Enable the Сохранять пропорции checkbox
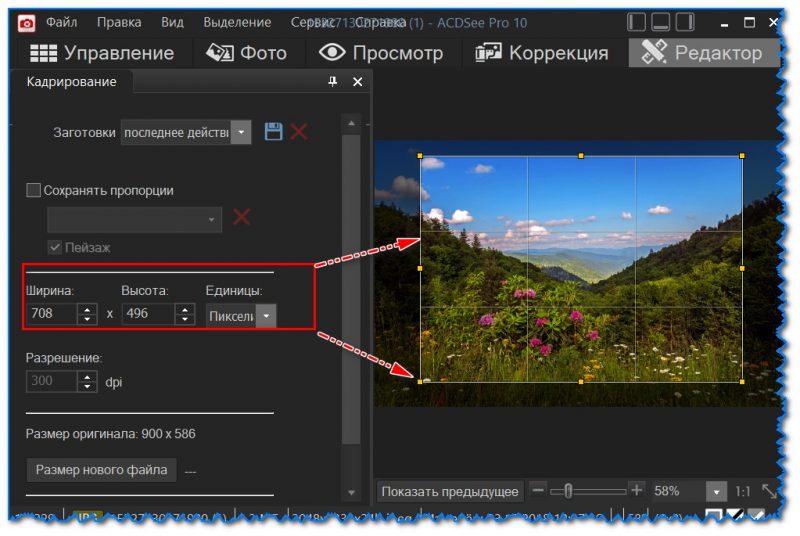This screenshot has width=800, height=536. coord(33,190)
